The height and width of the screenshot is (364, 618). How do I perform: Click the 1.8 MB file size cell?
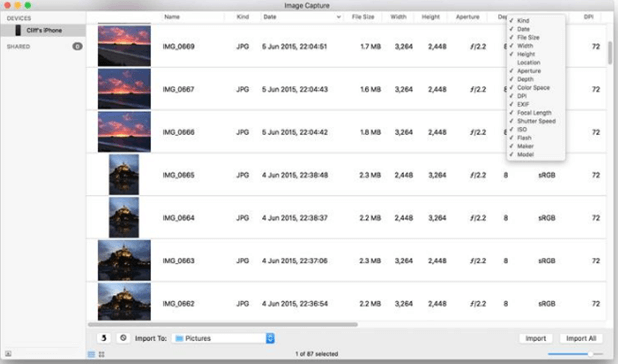click(x=370, y=132)
